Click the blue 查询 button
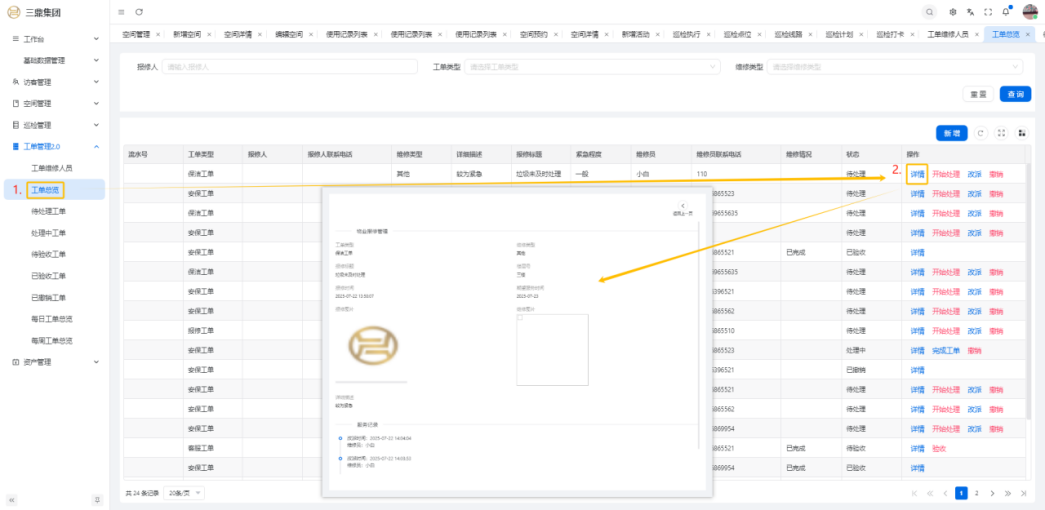 pyautogui.click(x=1015, y=94)
